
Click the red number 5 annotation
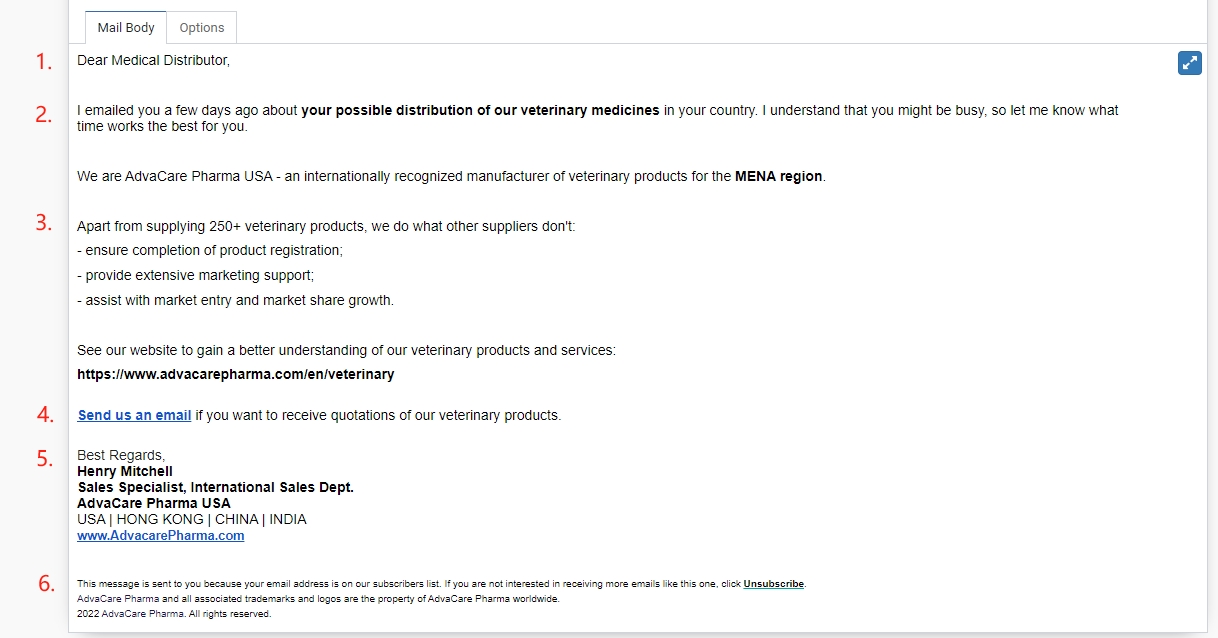pos(46,459)
